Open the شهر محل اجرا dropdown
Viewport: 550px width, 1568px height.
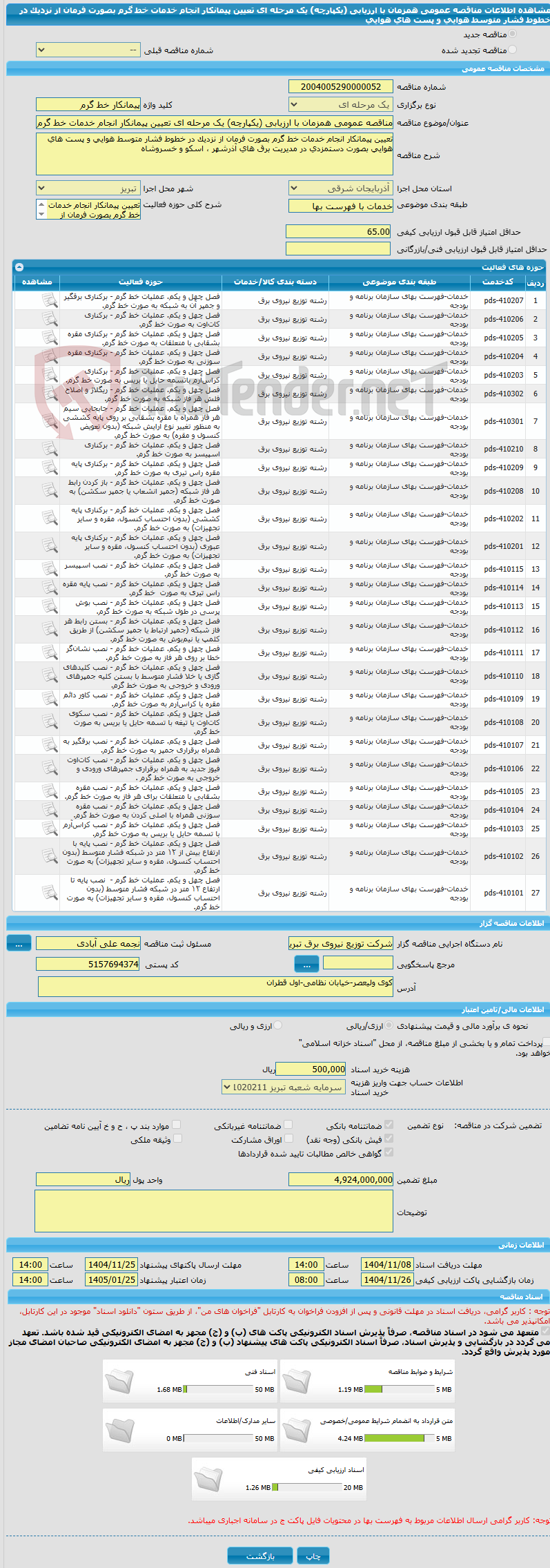(x=88, y=188)
